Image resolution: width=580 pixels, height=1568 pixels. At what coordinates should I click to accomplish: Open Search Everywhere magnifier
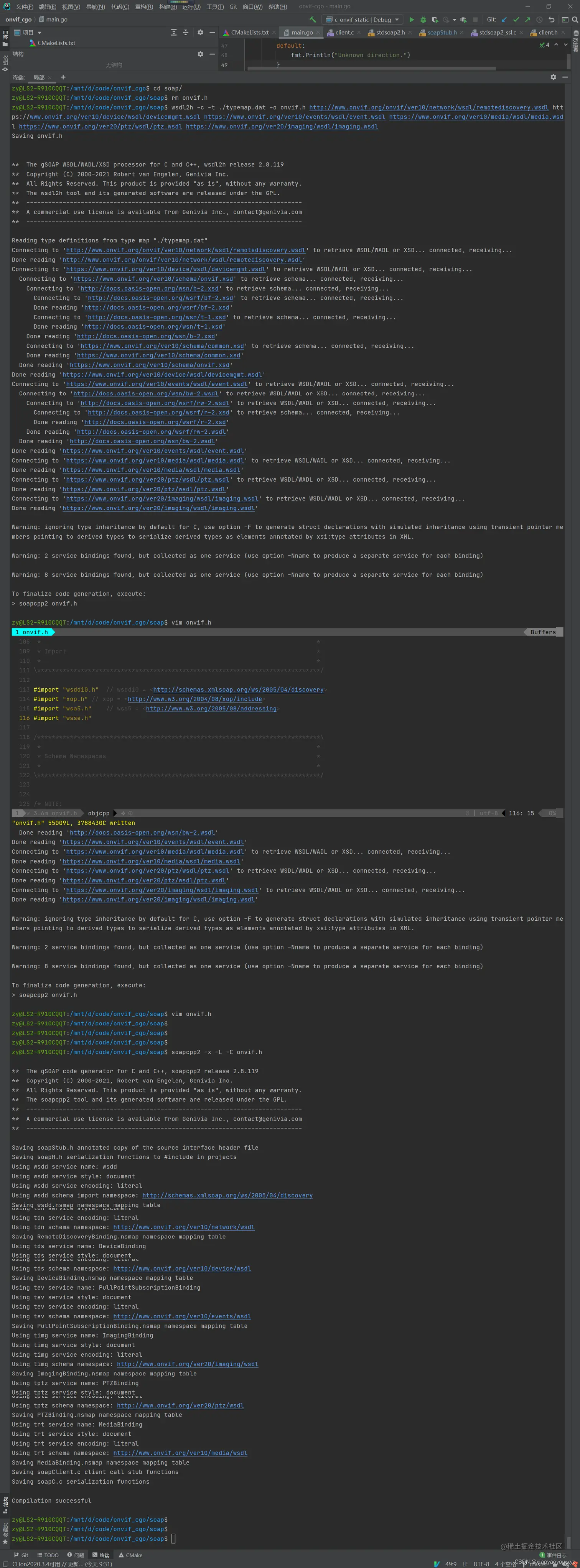(575, 20)
